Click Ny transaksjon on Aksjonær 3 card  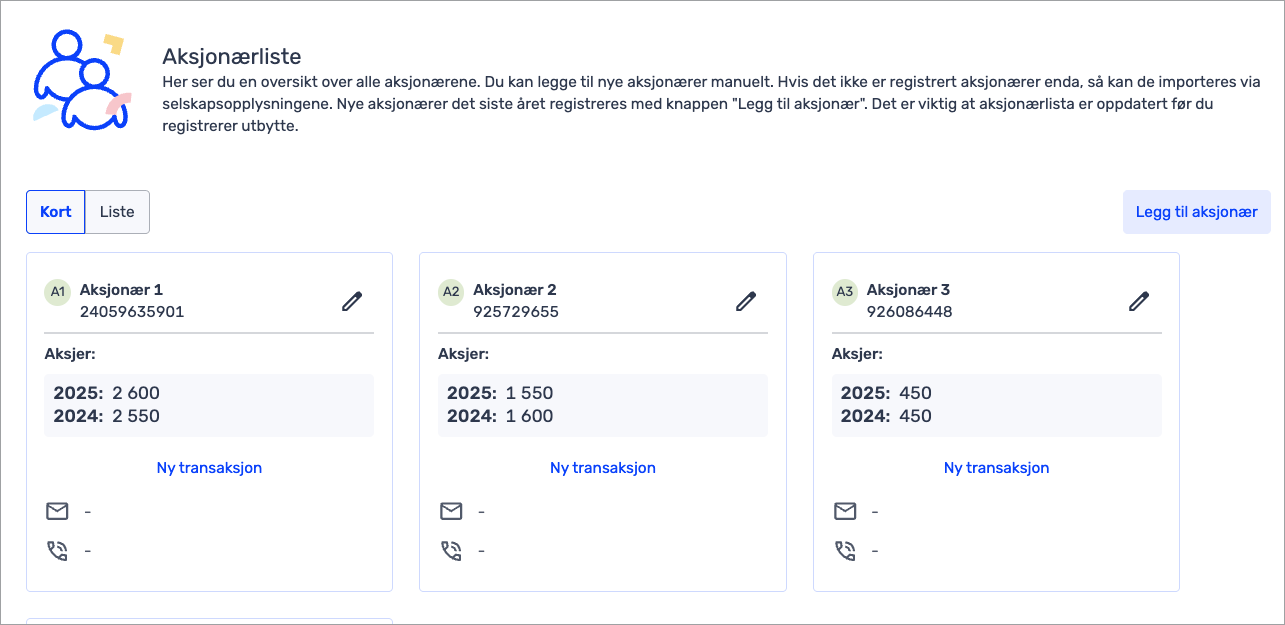996,468
